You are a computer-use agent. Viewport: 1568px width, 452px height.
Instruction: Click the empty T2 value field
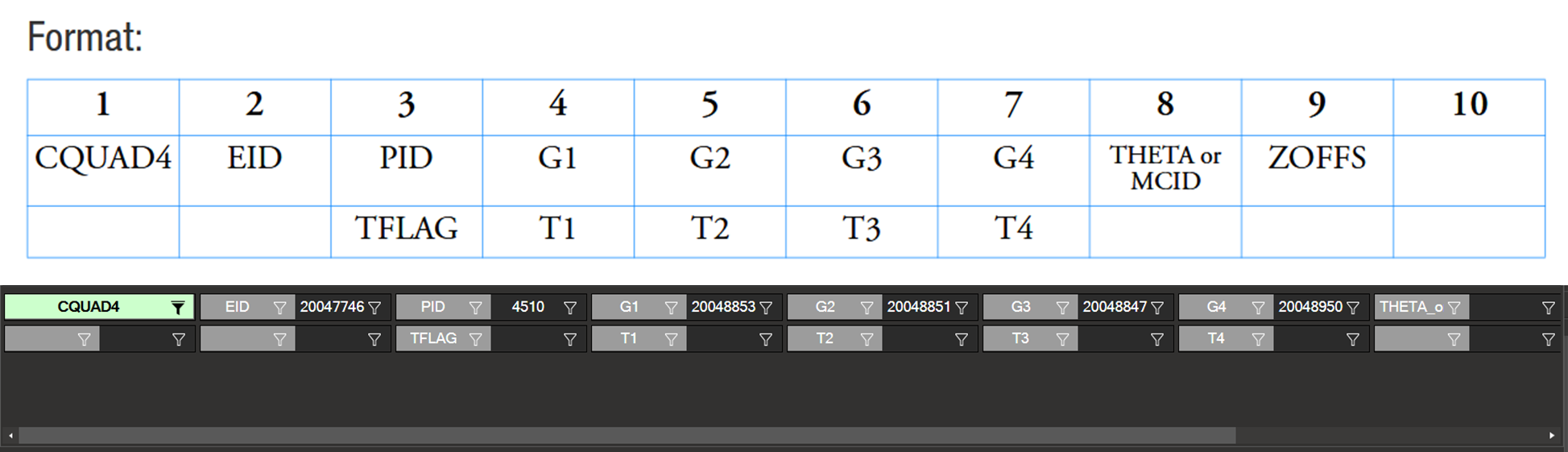(918, 339)
